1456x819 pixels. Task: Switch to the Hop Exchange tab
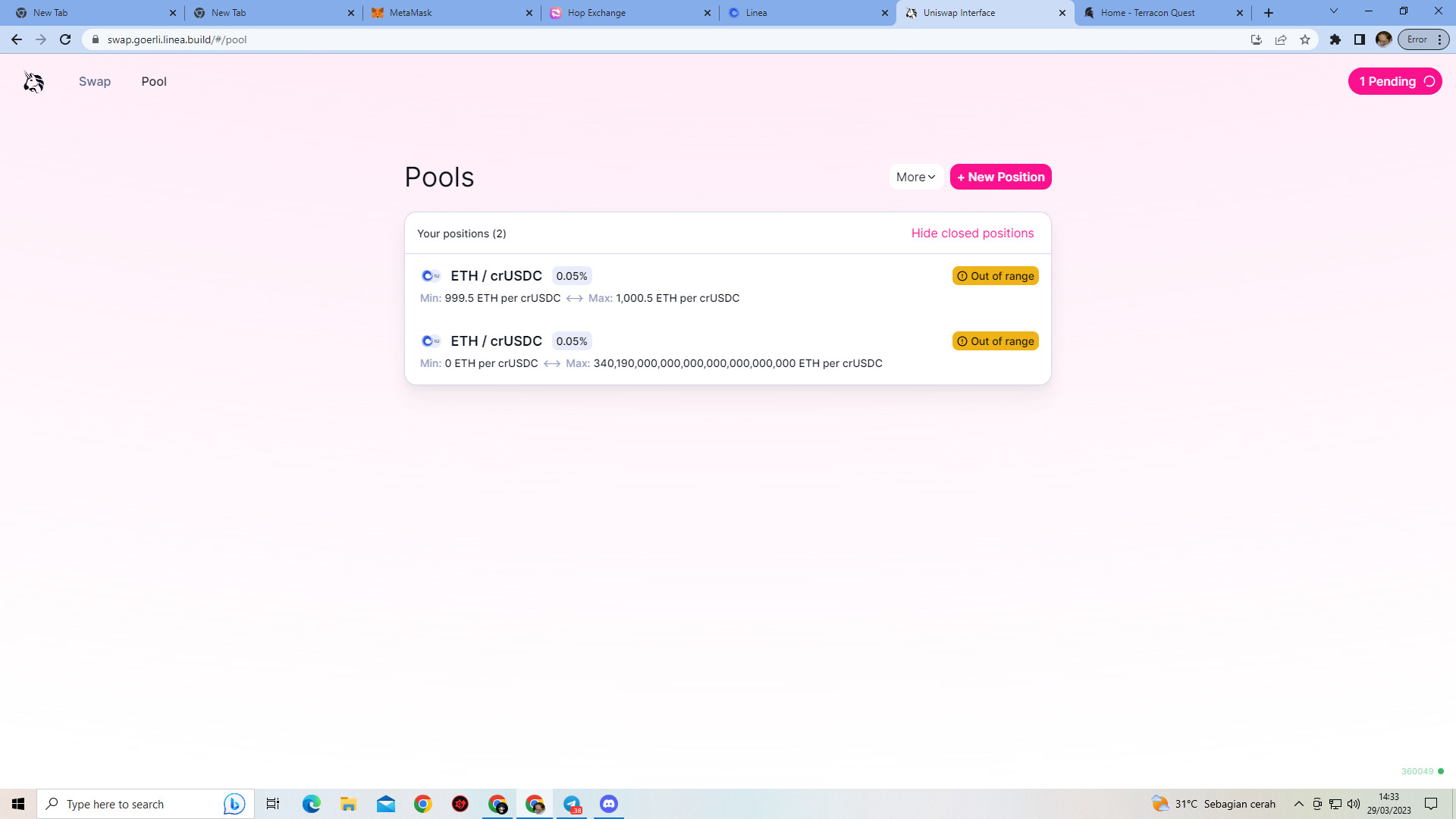629,13
